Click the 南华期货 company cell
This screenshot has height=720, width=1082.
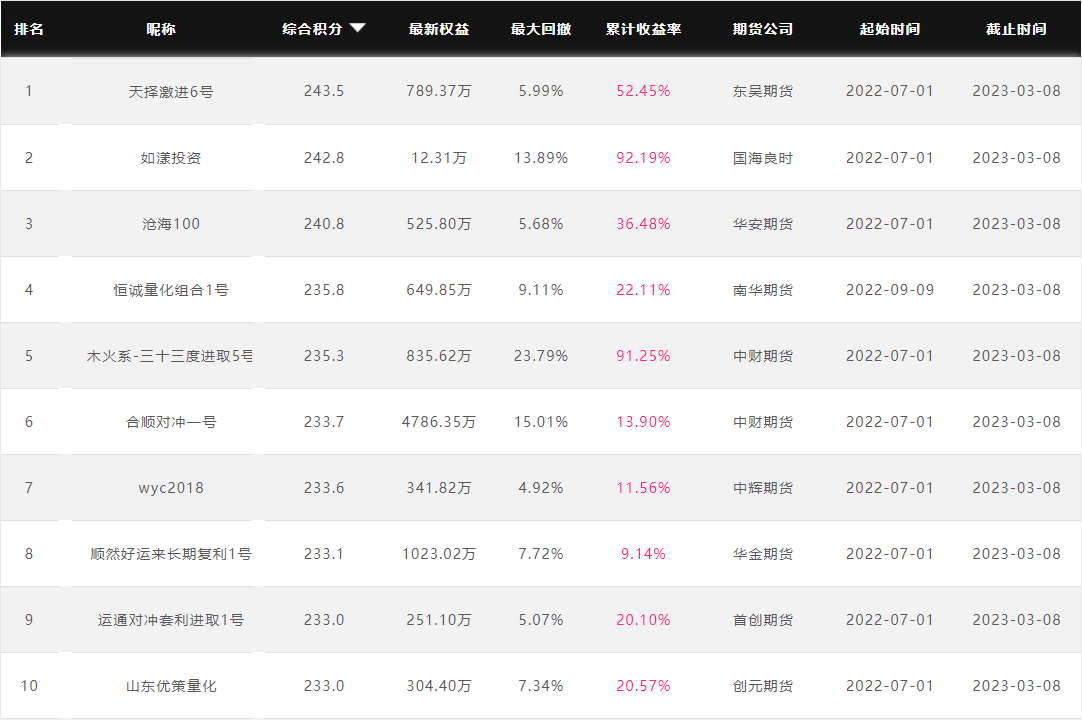click(x=763, y=290)
